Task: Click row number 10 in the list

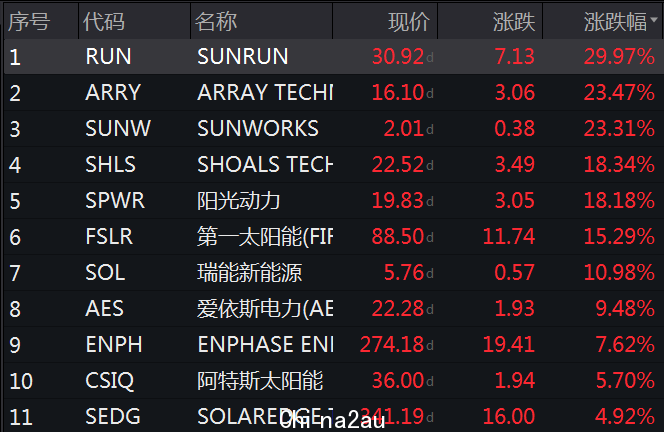Action: [x=21, y=381]
